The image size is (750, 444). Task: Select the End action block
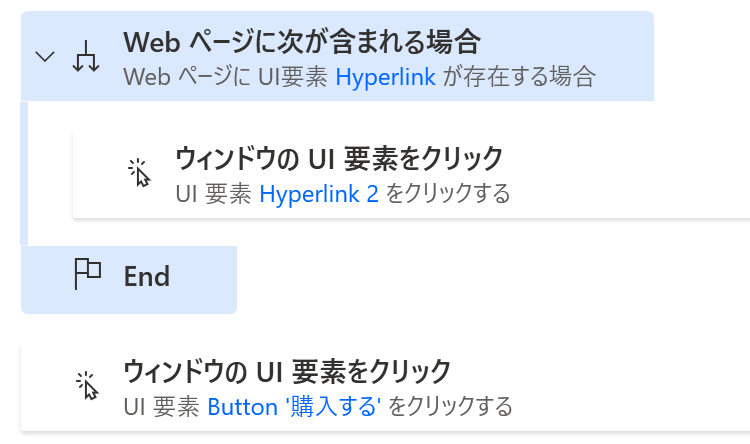pyautogui.click(x=129, y=280)
